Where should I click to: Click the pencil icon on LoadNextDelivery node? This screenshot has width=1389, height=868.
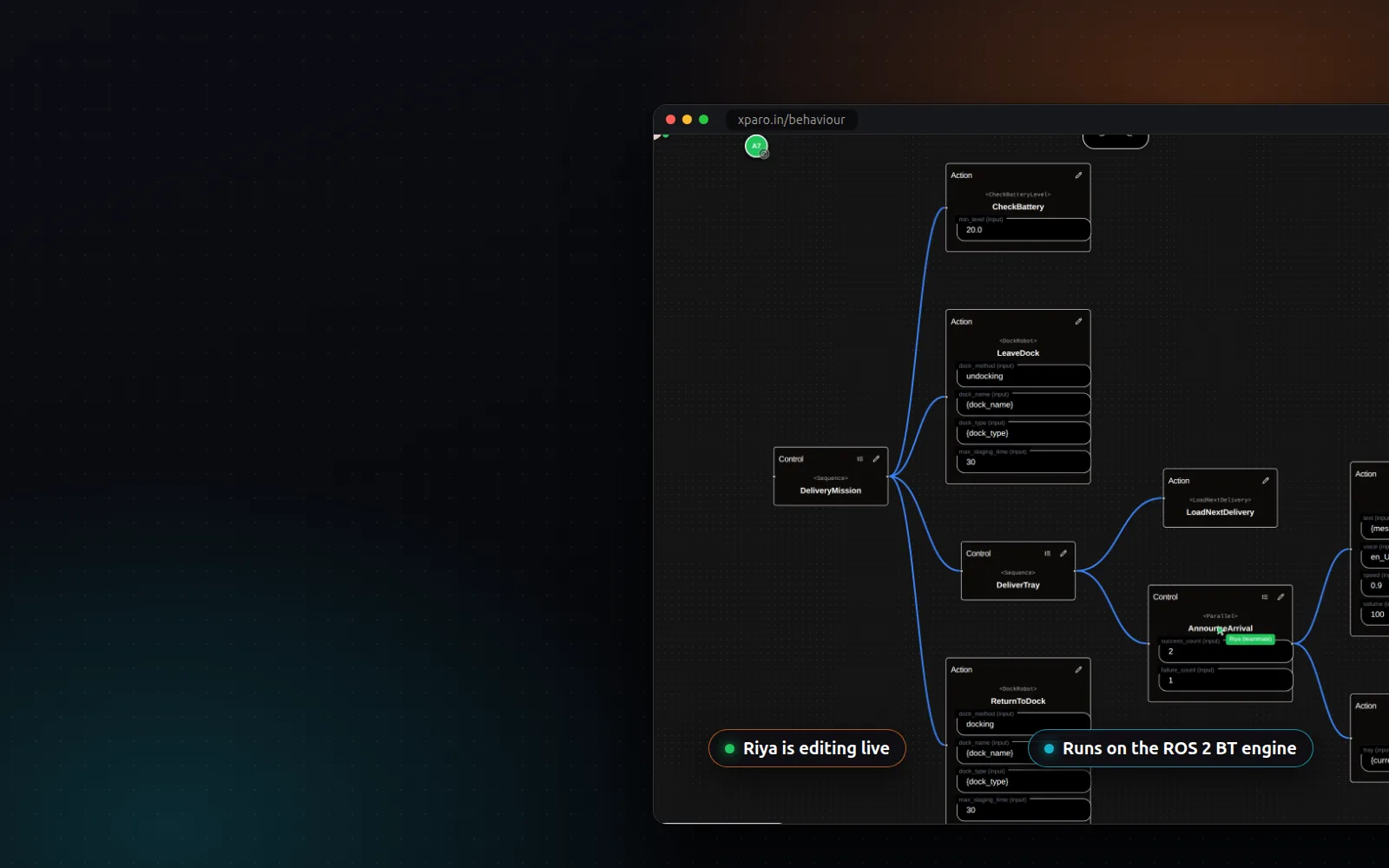[1266, 481]
